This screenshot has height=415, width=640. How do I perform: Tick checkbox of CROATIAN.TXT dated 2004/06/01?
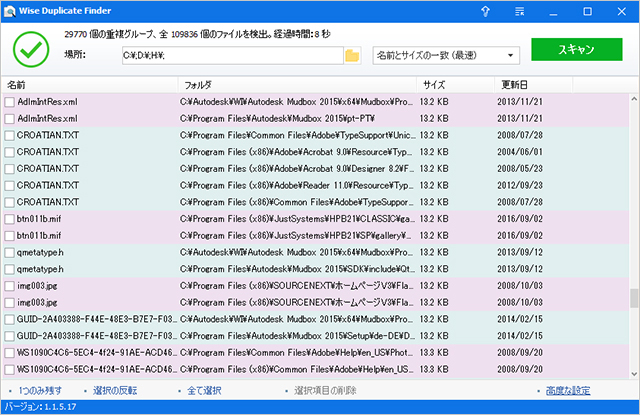[9, 152]
